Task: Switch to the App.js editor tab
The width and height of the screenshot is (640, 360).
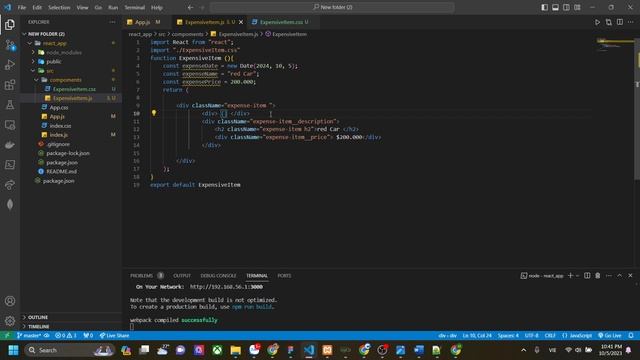Action: tap(144, 22)
